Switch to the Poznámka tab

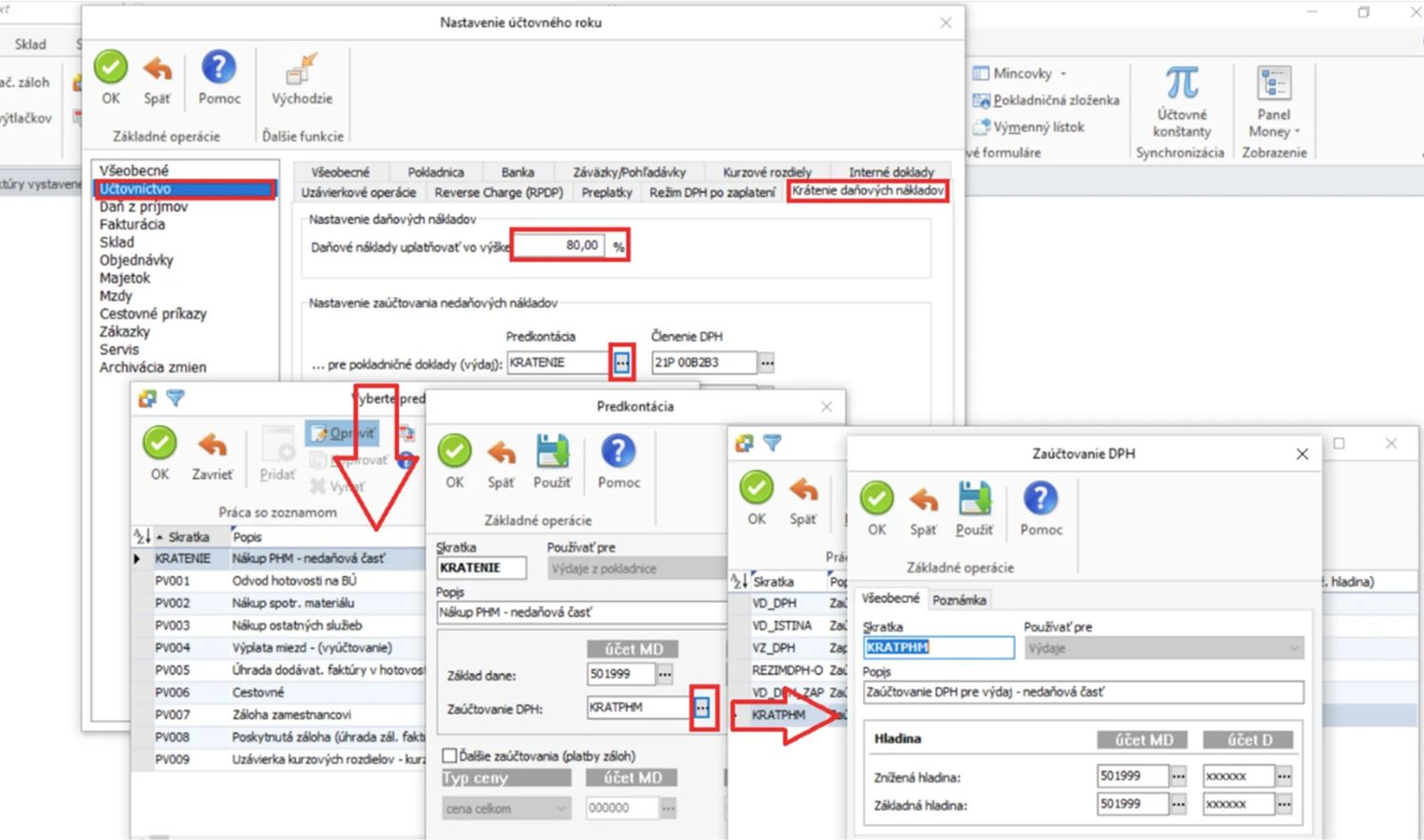(x=959, y=600)
